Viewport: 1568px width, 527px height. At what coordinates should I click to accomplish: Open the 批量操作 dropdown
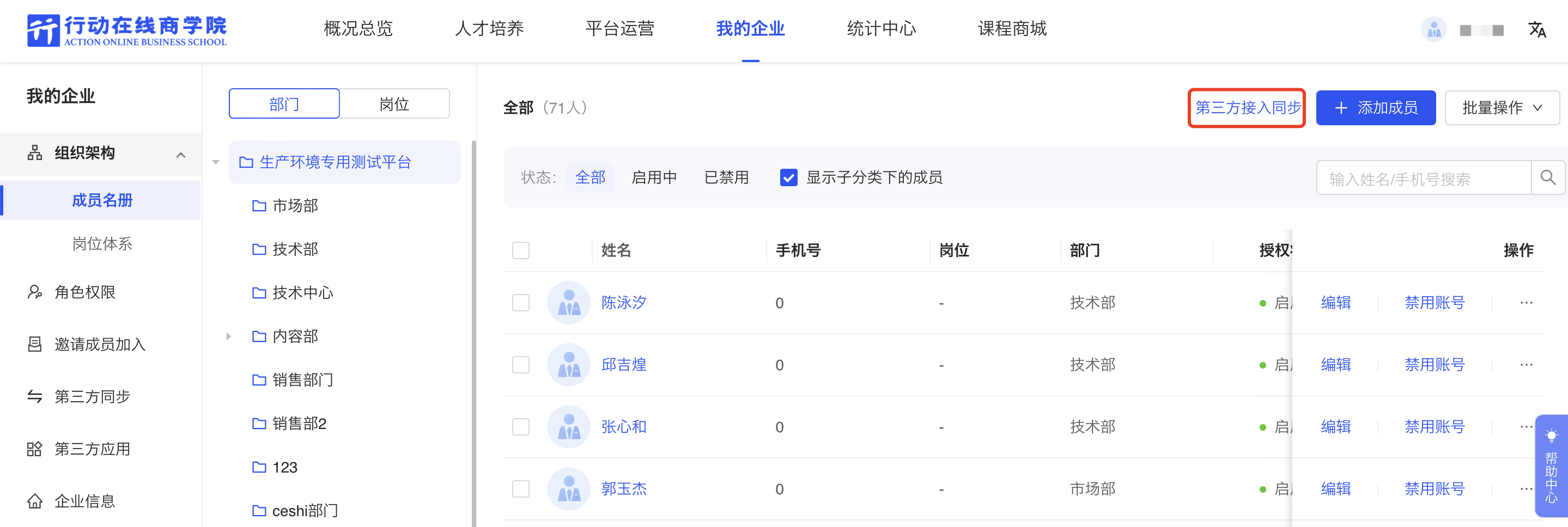[1502, 108]
